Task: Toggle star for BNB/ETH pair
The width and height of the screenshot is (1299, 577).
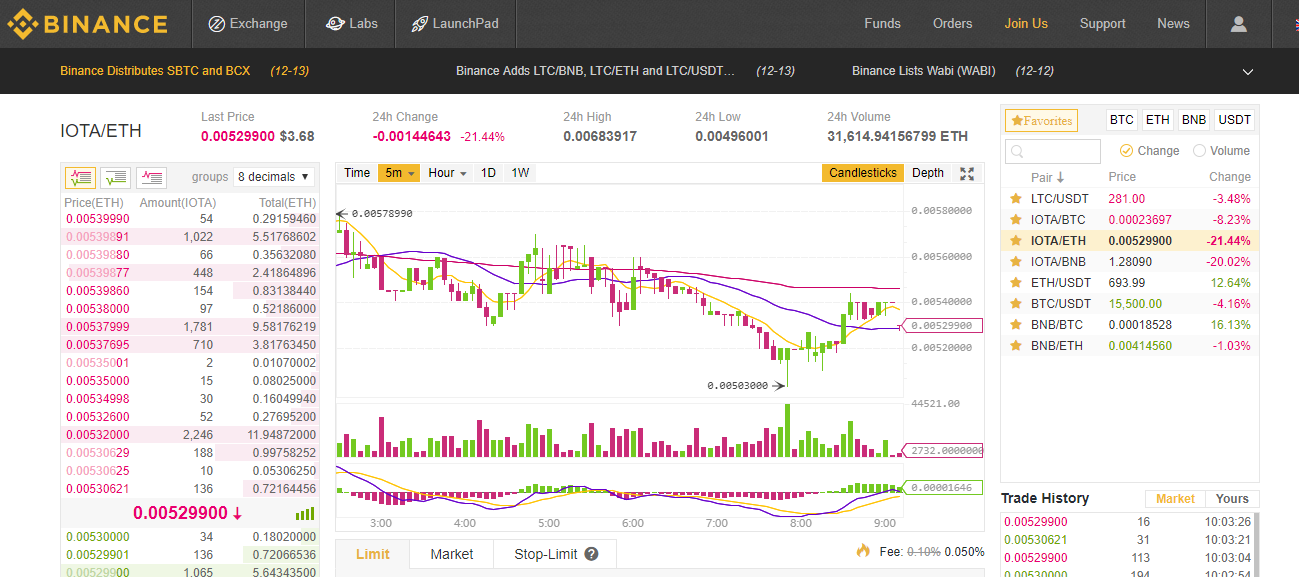Action: pyautogui.click(x=1016, y=346)
